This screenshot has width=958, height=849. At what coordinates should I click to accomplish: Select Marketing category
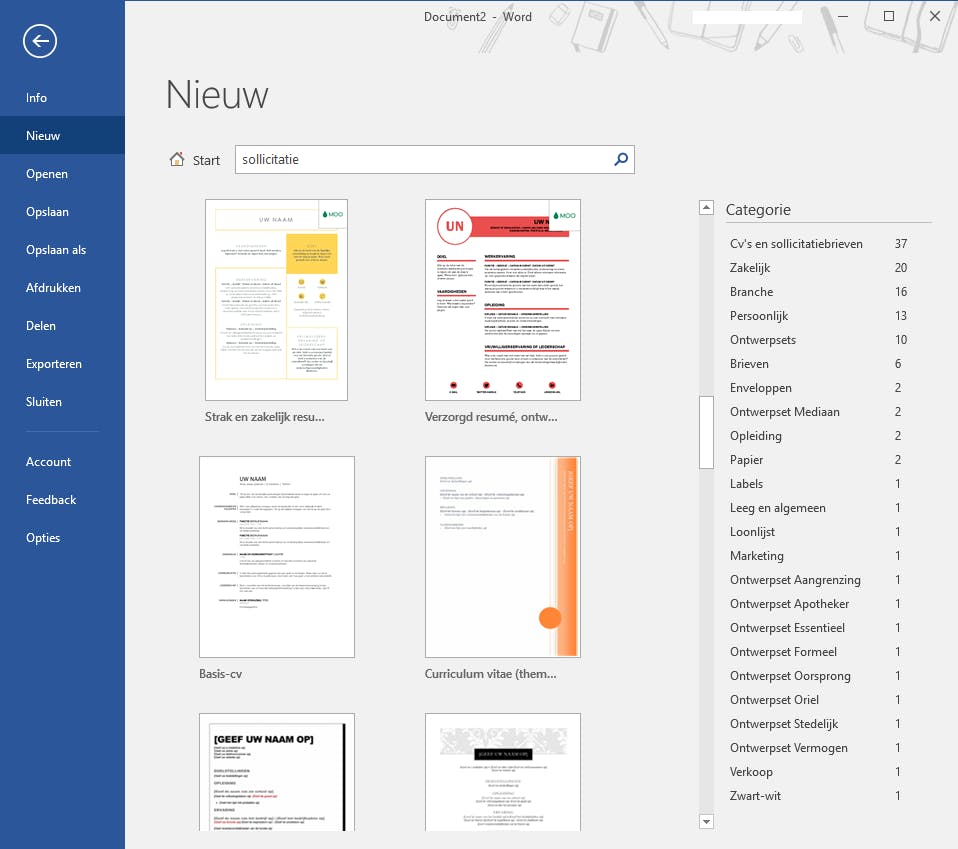tap(819, 556)
